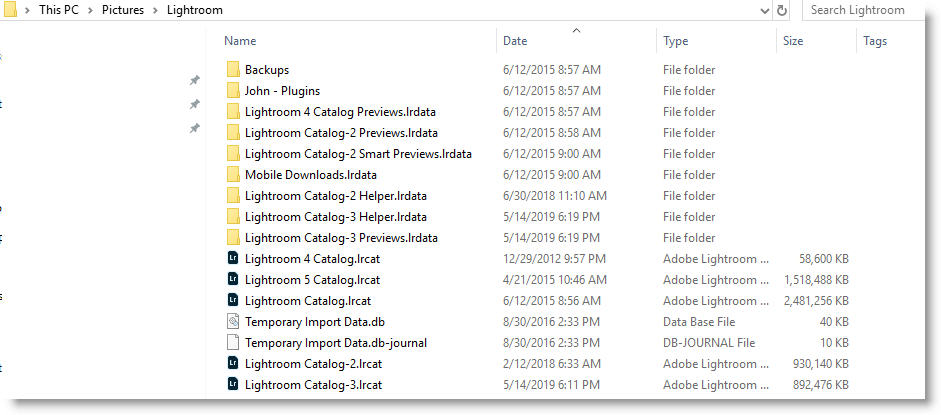Click Lightroom Catalog-3 Previews.lrdata folder icon
This screenshot has height=415, width=941.
pyautogui.click(x=233, y=237)
